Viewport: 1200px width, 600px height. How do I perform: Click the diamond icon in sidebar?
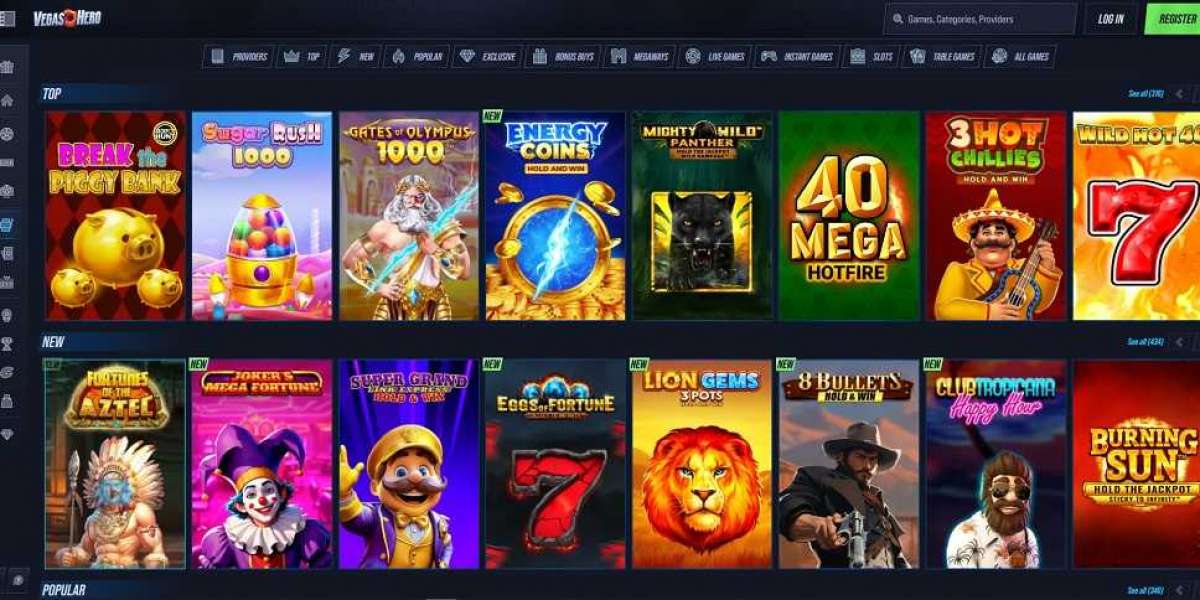tap(8, 434)
